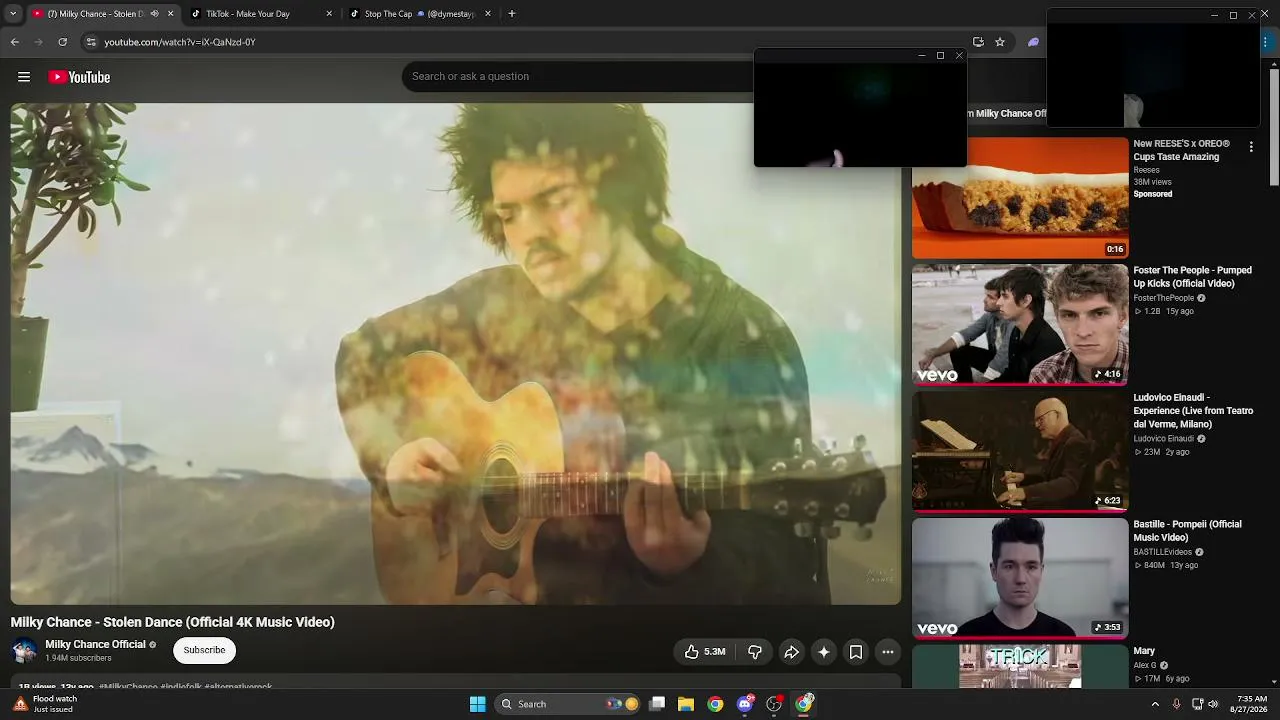Click the install app icon in address bar
The width and height of the screenshot is (1280, 720).
point(978,42)
